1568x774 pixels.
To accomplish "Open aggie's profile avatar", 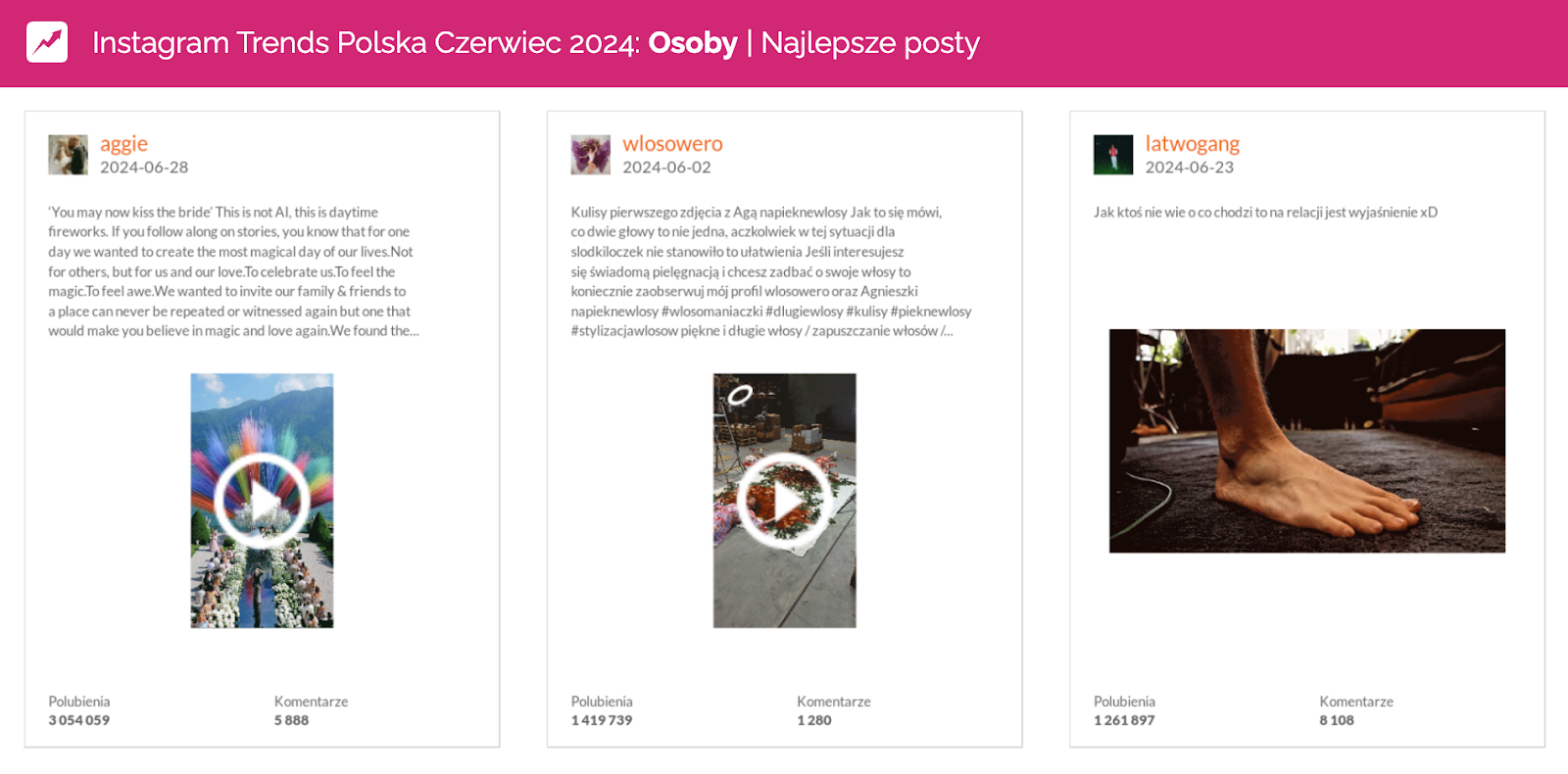I will [68, 155].
